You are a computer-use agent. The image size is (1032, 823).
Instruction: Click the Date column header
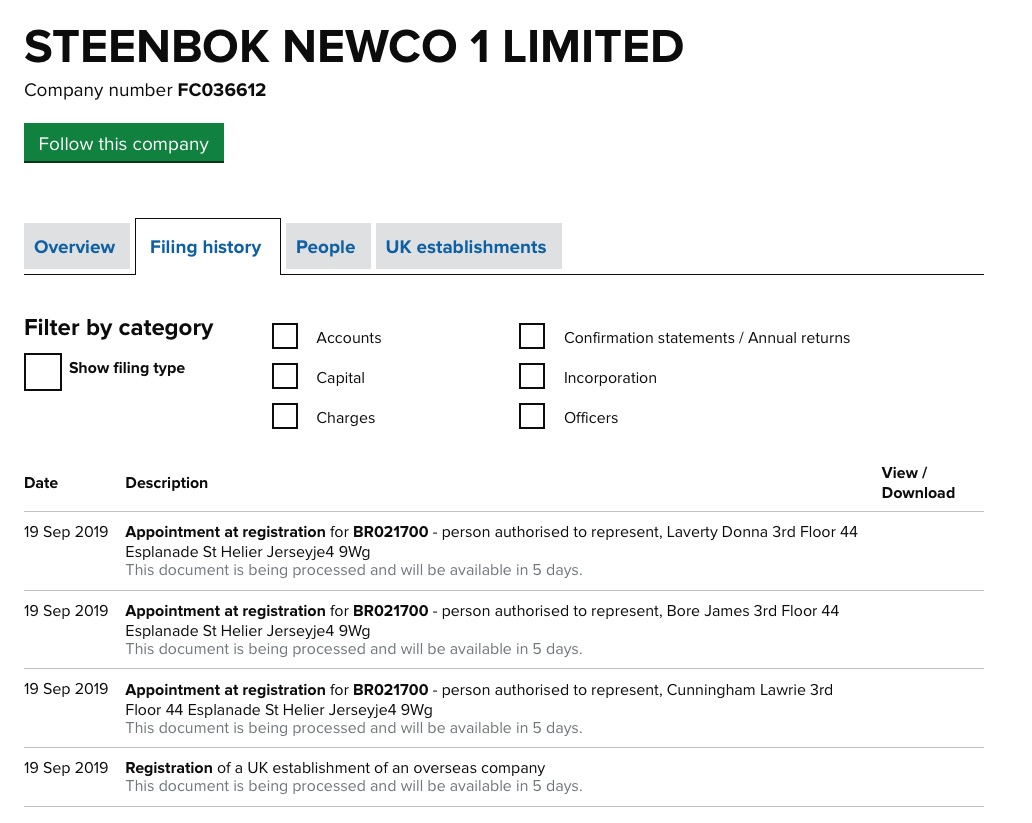click(41, 483)
